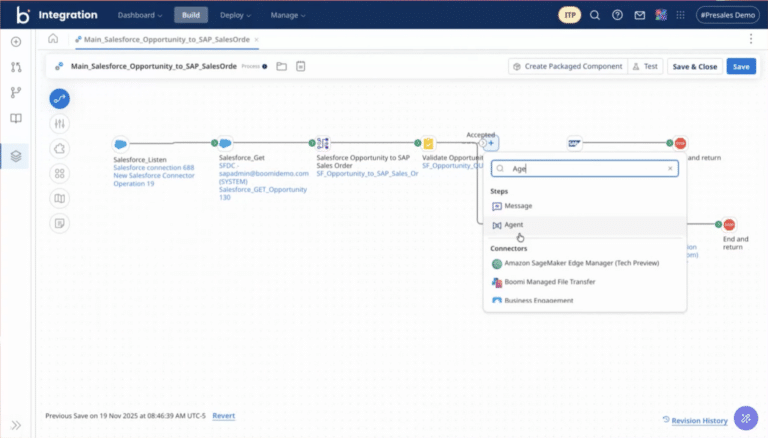Click the Save & Close button
The width and height of the screenshot is (768, 438).
tap(694, 66)
